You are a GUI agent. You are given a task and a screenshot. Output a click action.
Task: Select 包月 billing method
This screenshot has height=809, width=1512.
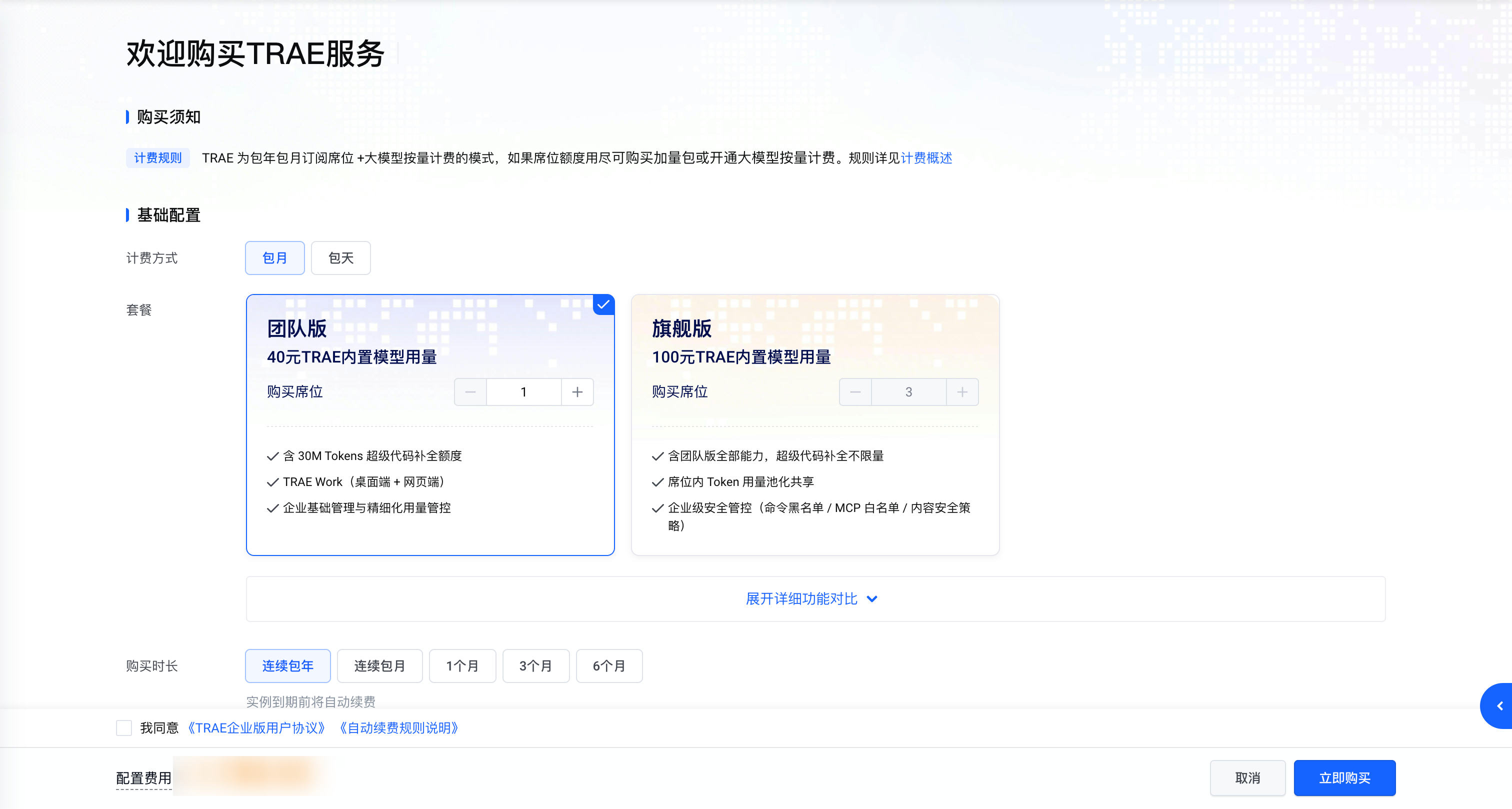tap(274, 257)
